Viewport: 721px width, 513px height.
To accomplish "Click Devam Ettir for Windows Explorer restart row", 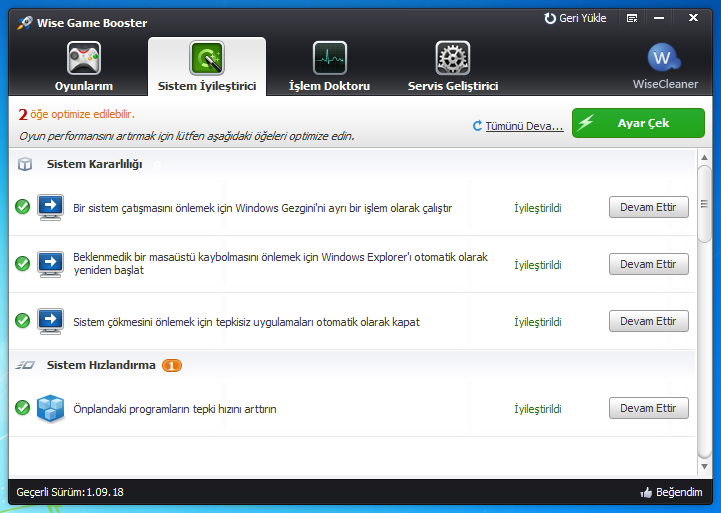I will pyautogui.click(x=648, y=264).
